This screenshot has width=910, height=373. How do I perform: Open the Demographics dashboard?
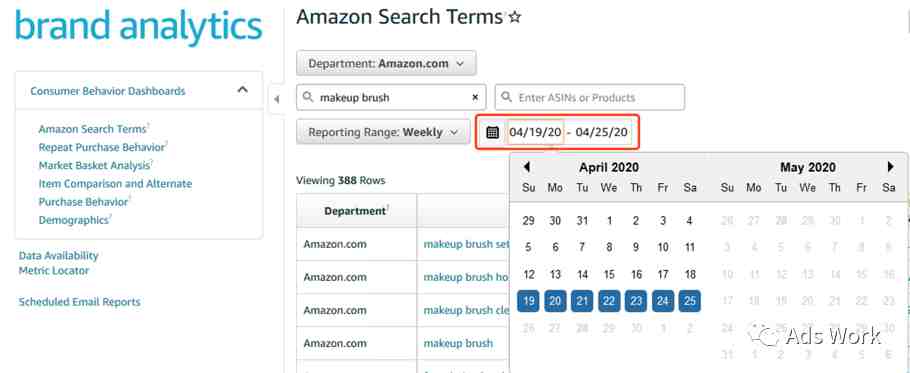[74, 220]
